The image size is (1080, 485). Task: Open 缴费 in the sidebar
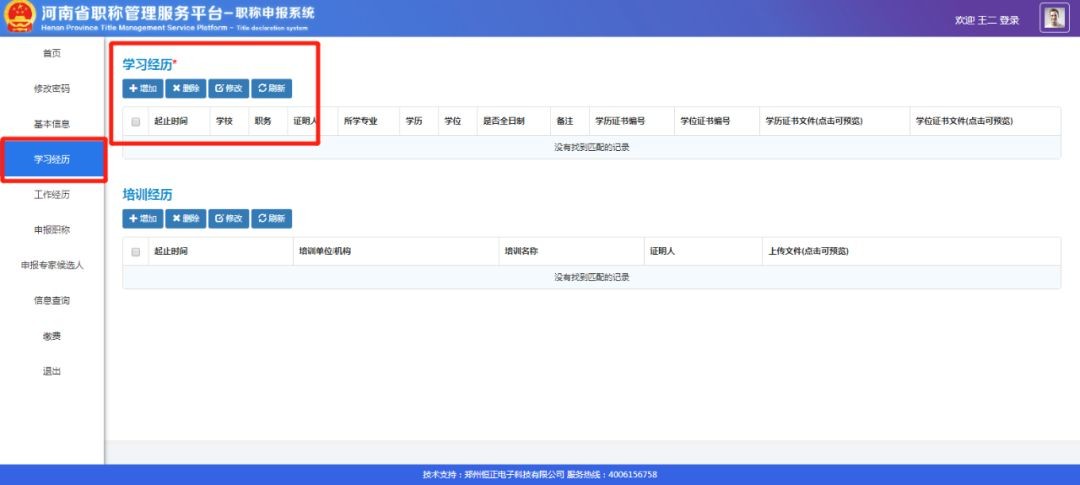click(x=52, y=336)
